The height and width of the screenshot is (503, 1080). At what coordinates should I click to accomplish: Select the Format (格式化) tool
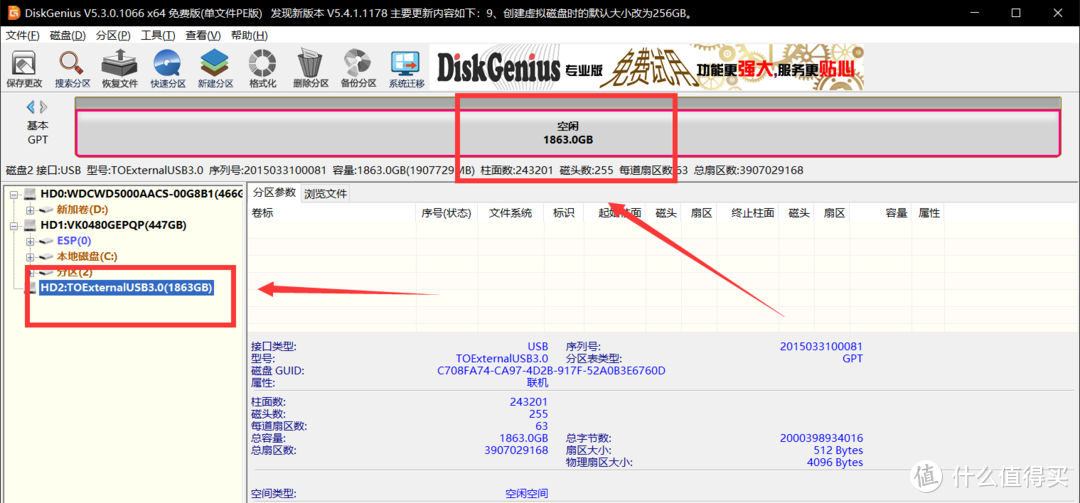(x=262, y=69)
